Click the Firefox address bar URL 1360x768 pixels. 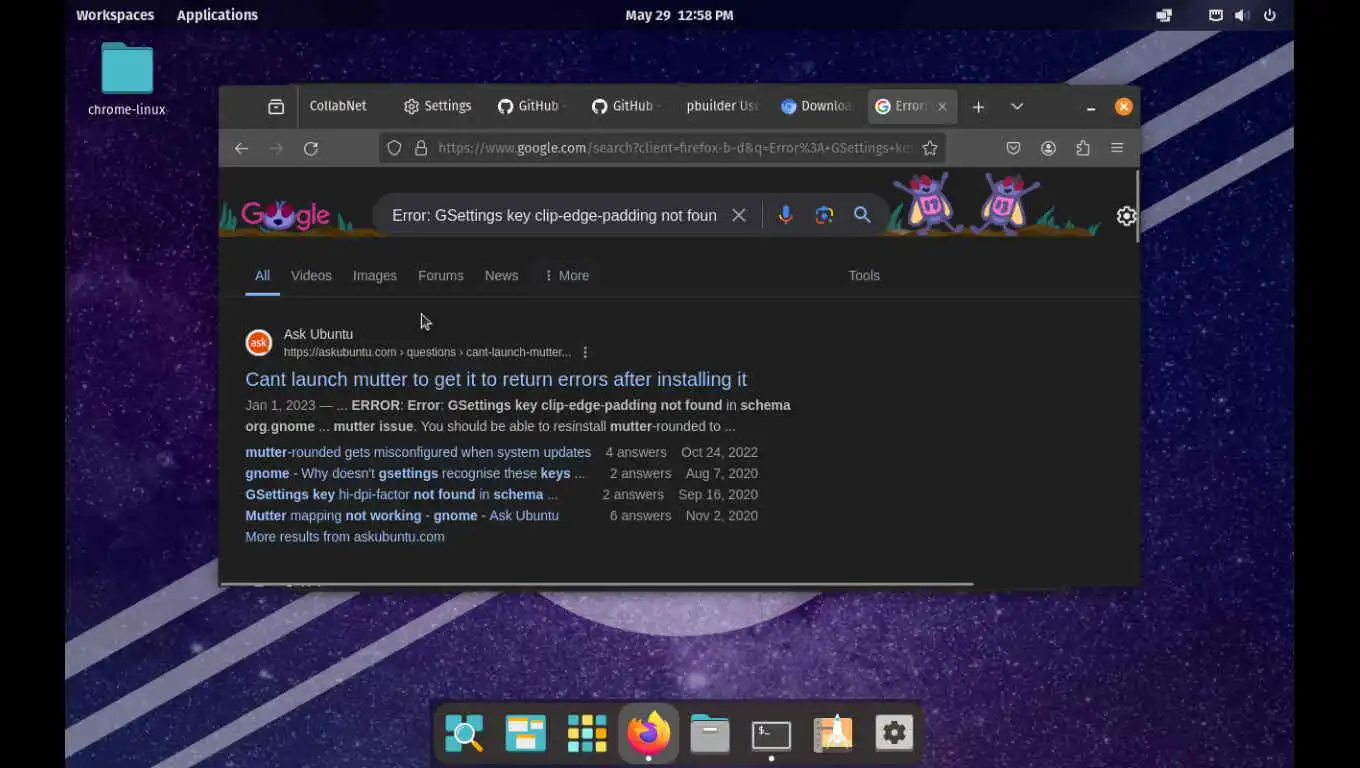674,148
